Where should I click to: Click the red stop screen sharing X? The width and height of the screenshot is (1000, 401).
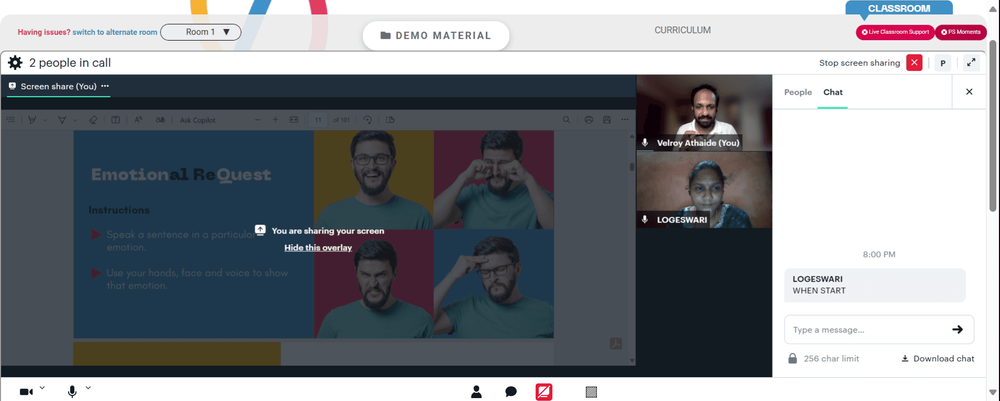914,62
